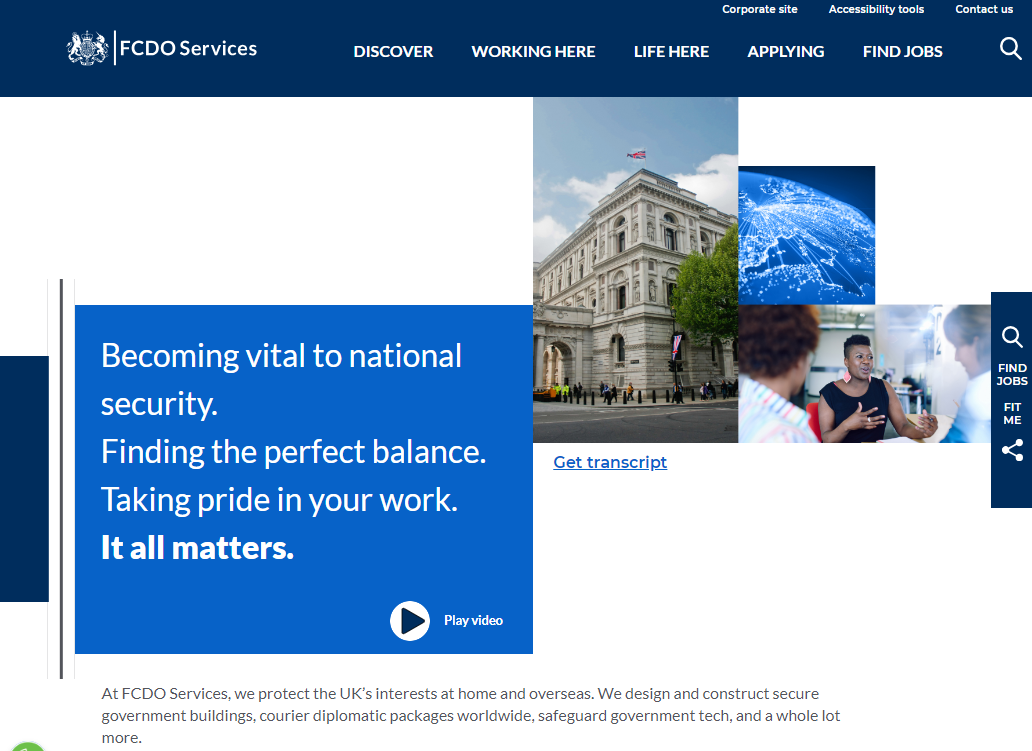The image size is (1032, 751).
Task: Expand the WORKING HERE navigation menu
Action: [533, 51]
